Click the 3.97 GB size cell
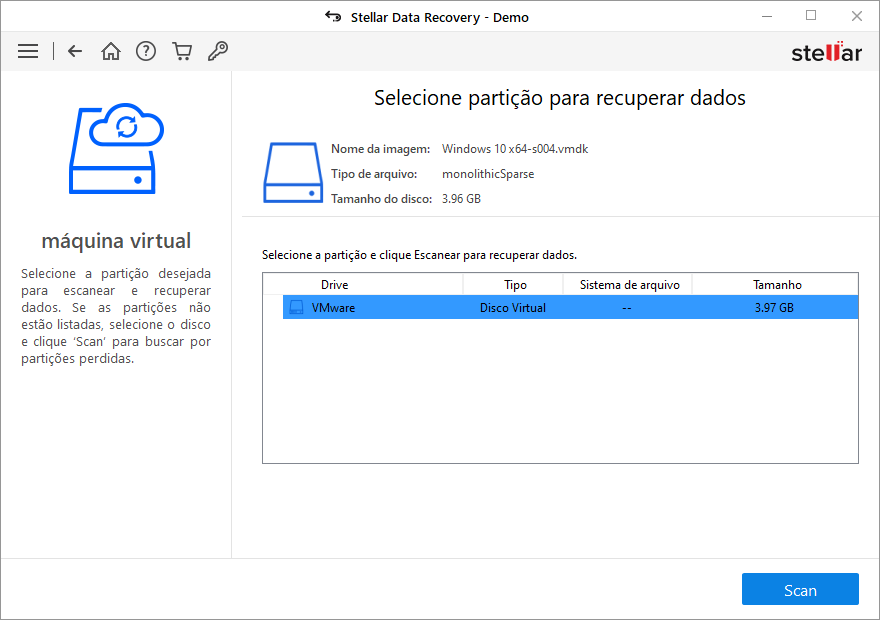This screenshot has width=880, height=620. (774, 308)
